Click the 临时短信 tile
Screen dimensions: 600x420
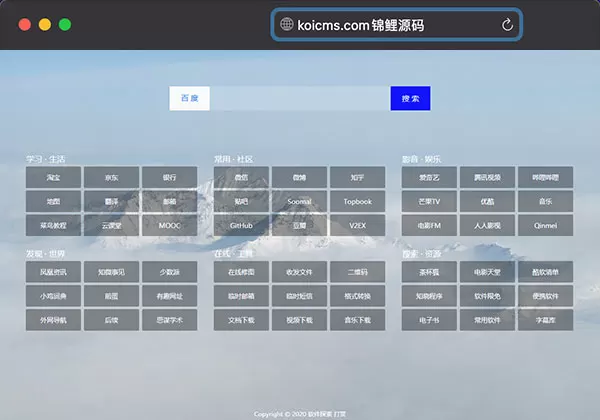(x=300, y=296)
